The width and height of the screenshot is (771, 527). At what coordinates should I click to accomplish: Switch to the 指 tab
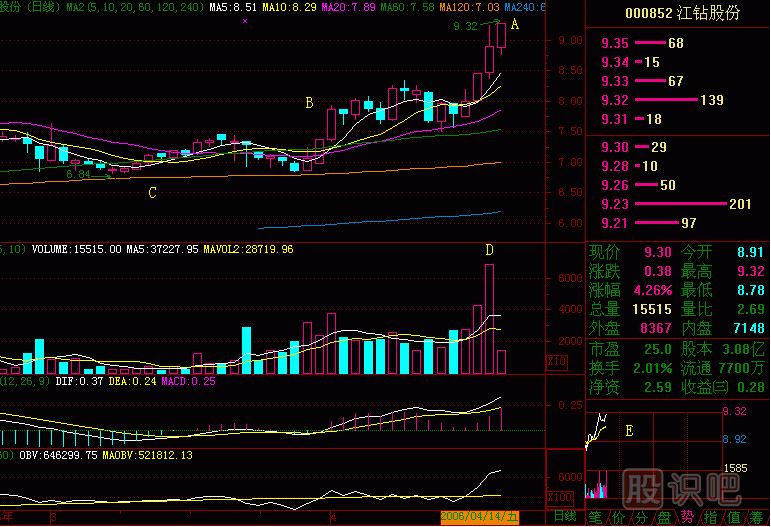(x=711, y=517)
